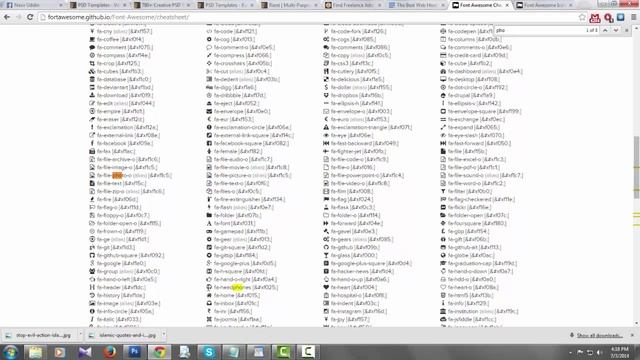Click the fa-envelope icon glyph
This screenshot has width=640, height=360.
[x=209, y=111]
